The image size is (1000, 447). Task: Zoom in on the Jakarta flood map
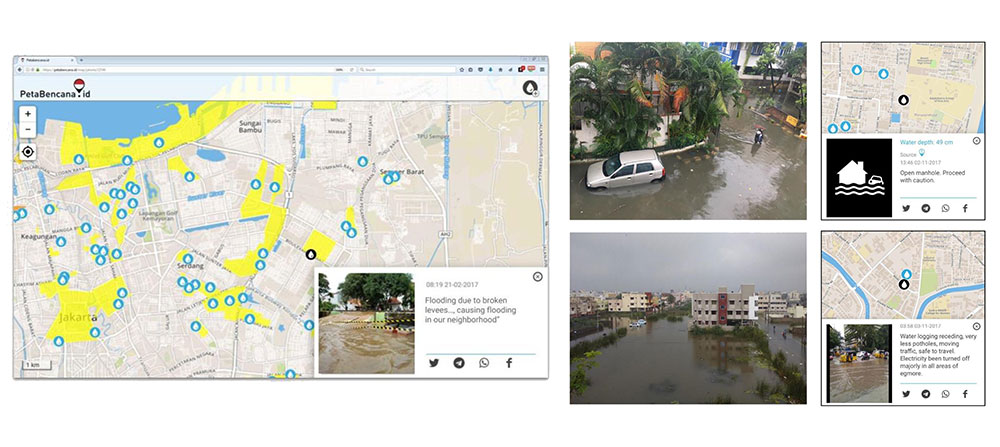point(27,114)
